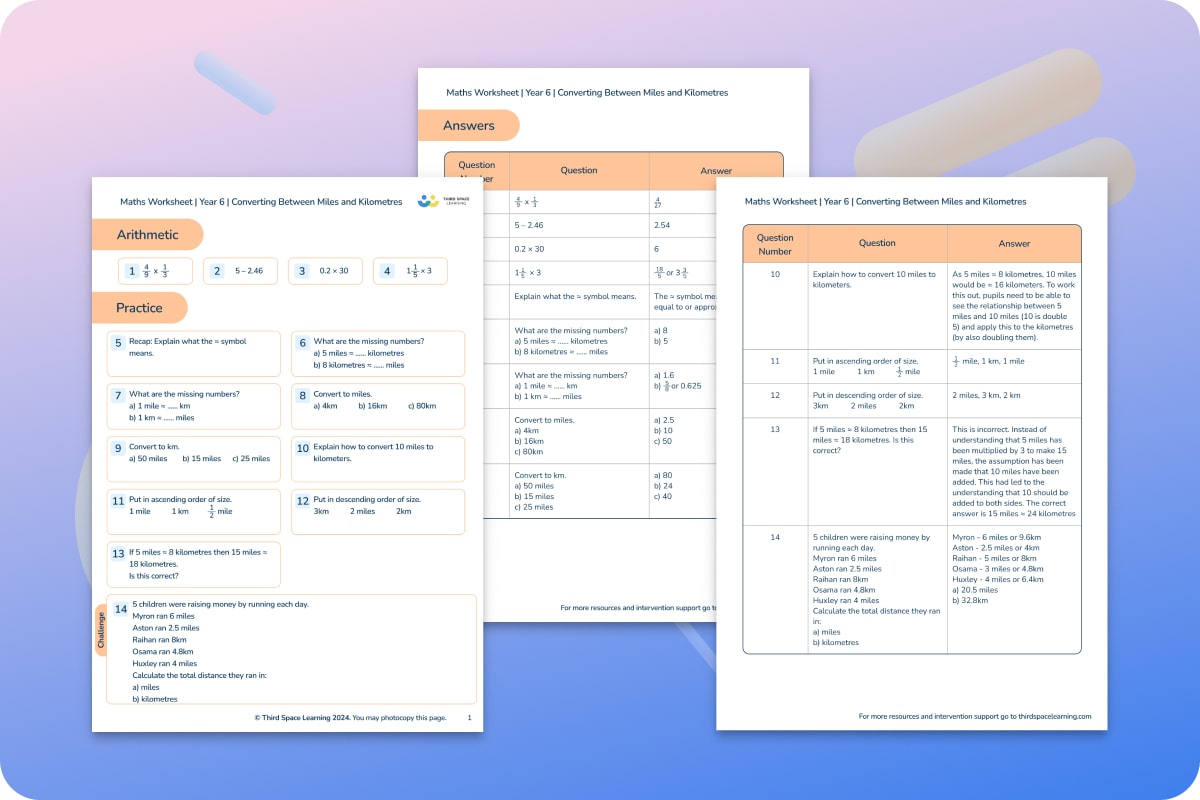Screen dimensions: 1200x800
Task: Click the Practice section header
Action: coord(141,308)
